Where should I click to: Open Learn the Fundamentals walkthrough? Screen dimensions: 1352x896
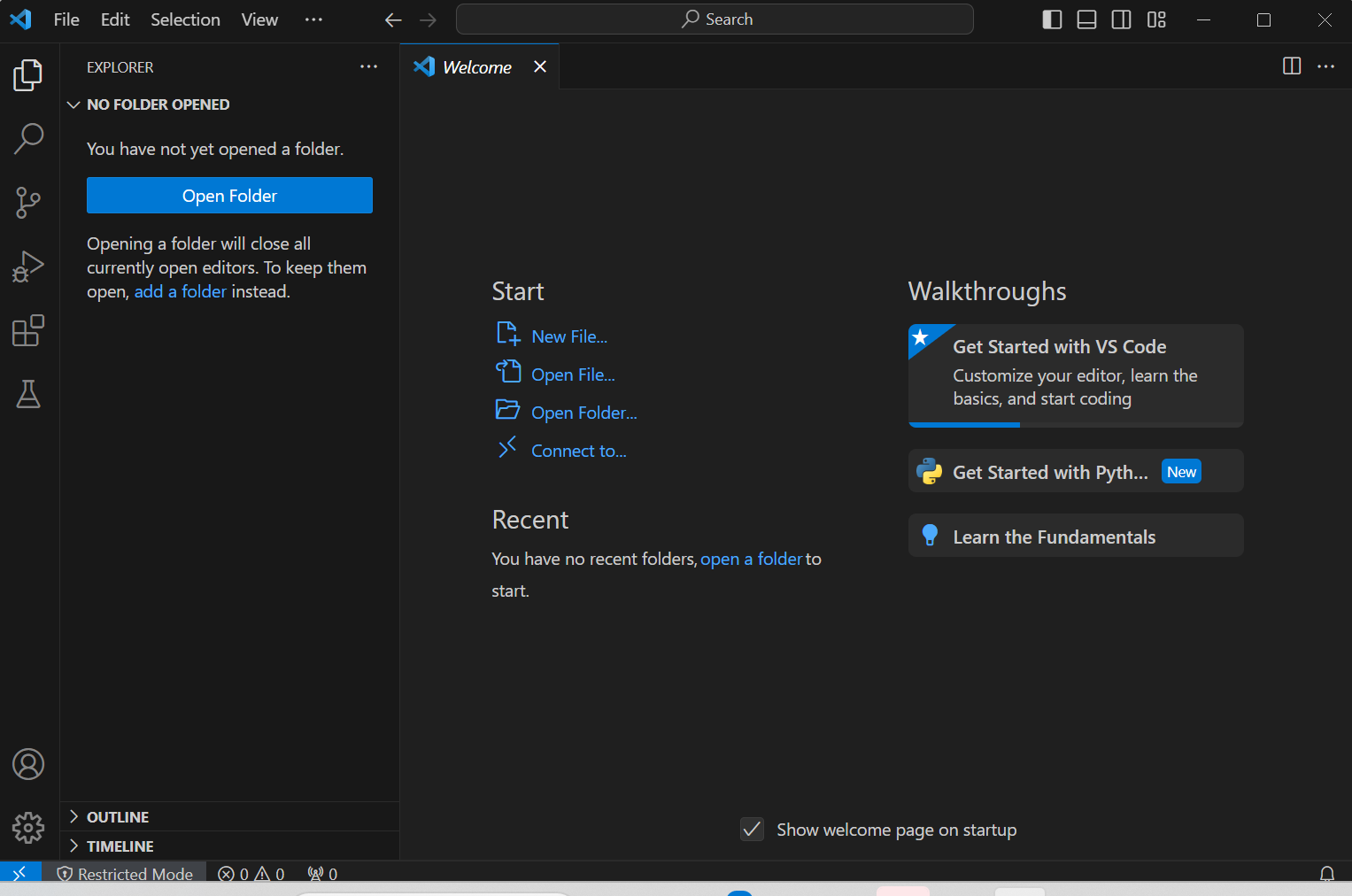(x=1076, y=536)
